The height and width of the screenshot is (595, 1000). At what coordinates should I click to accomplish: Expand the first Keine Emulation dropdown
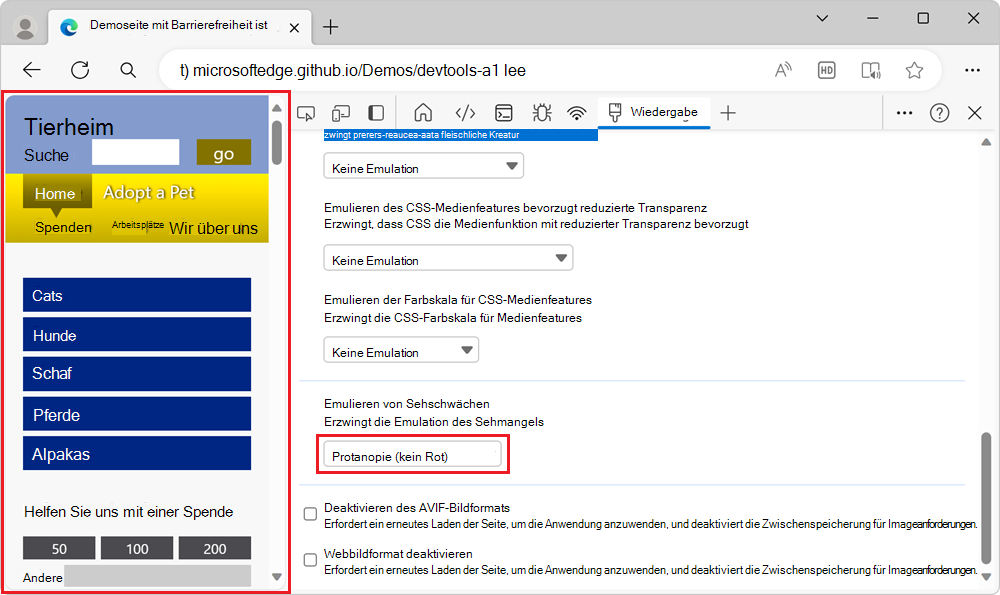point(423,165)
